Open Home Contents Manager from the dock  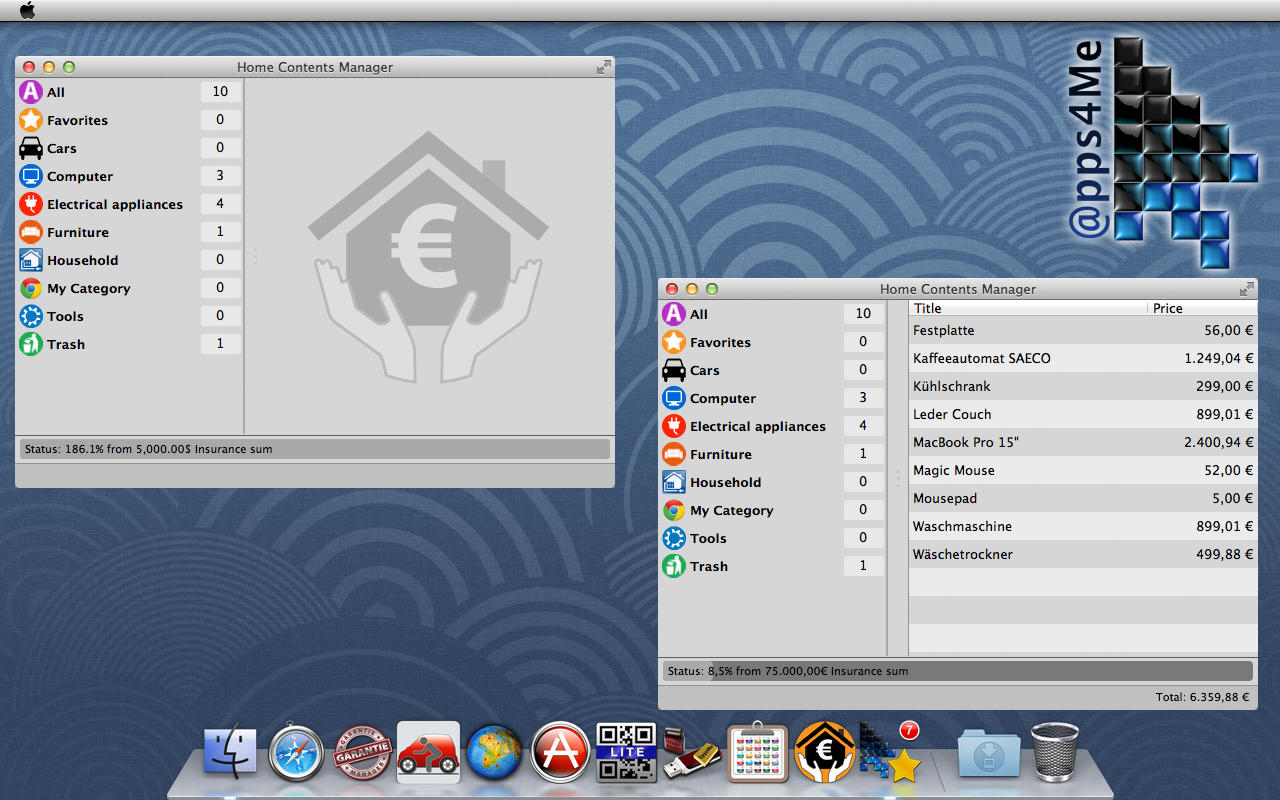pyautogui.click(x=825, y=752)
